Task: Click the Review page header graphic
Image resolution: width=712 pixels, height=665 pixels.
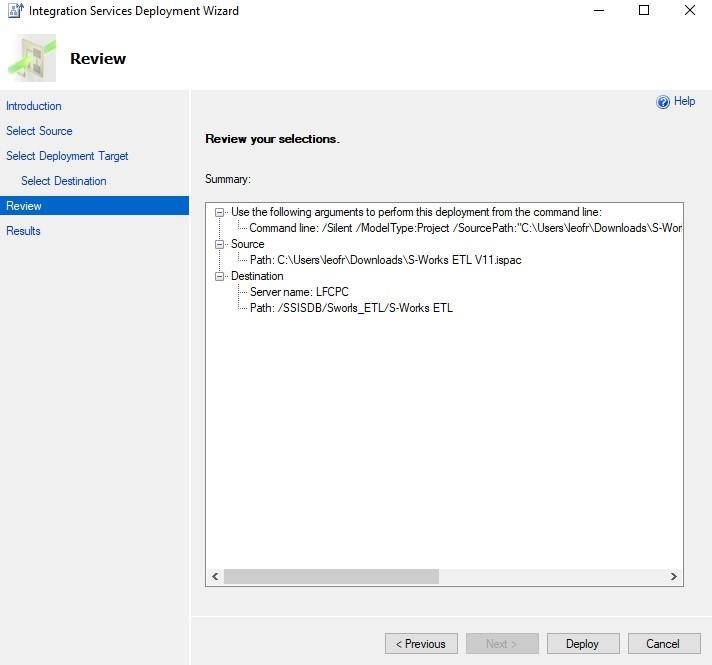Action: 32,58
